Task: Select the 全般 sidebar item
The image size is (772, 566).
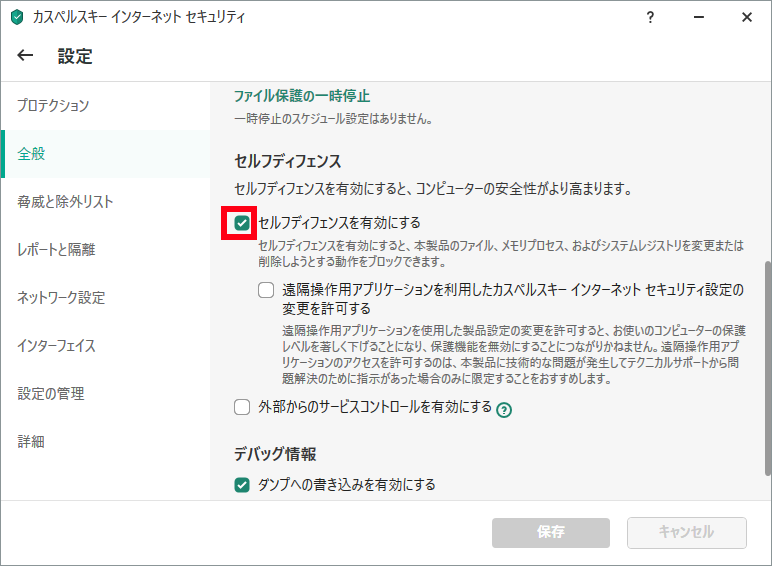Action: coord(31,154)
